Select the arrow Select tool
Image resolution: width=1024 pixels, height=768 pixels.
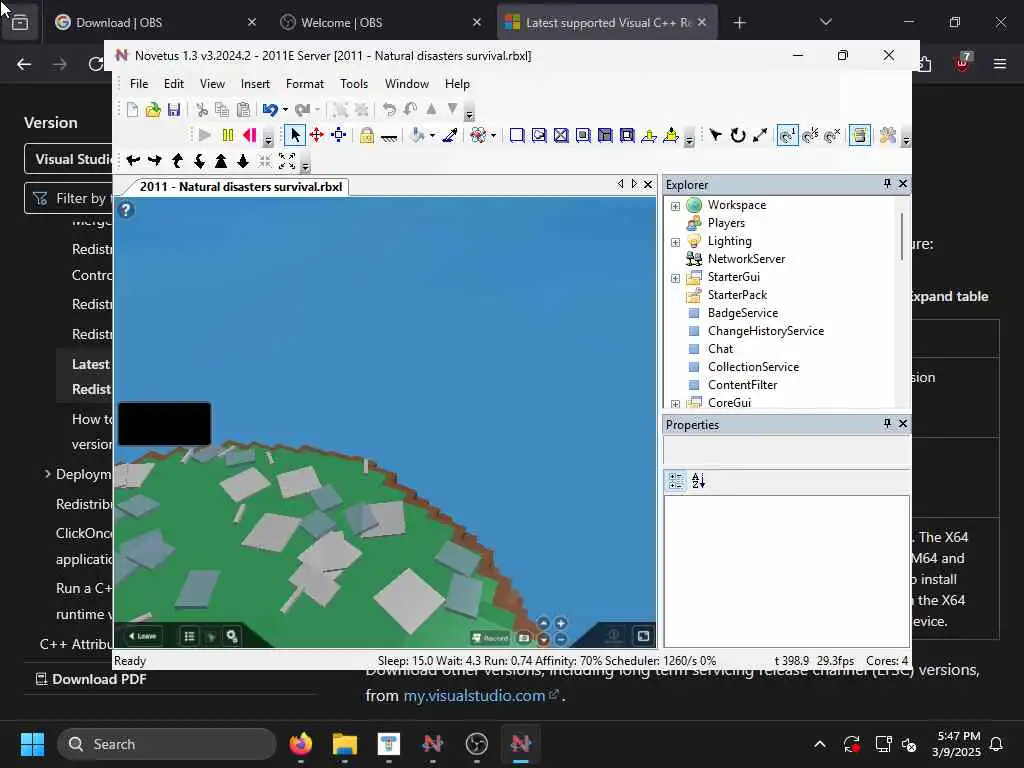tap(295, 135)
